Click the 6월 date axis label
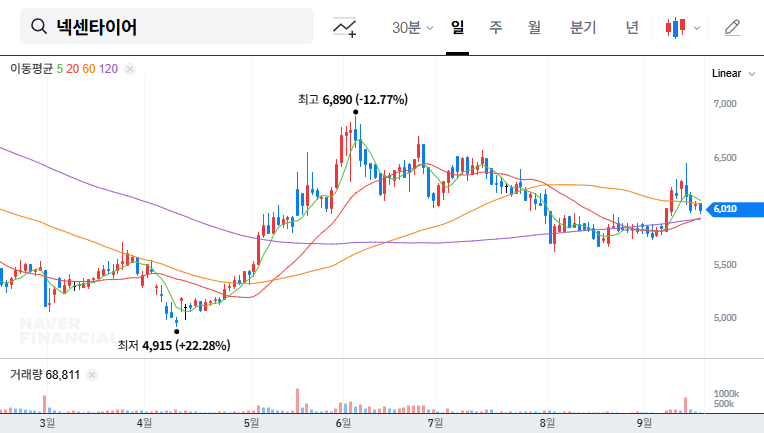This screenshot has height=433, width=764. (343, 423)
